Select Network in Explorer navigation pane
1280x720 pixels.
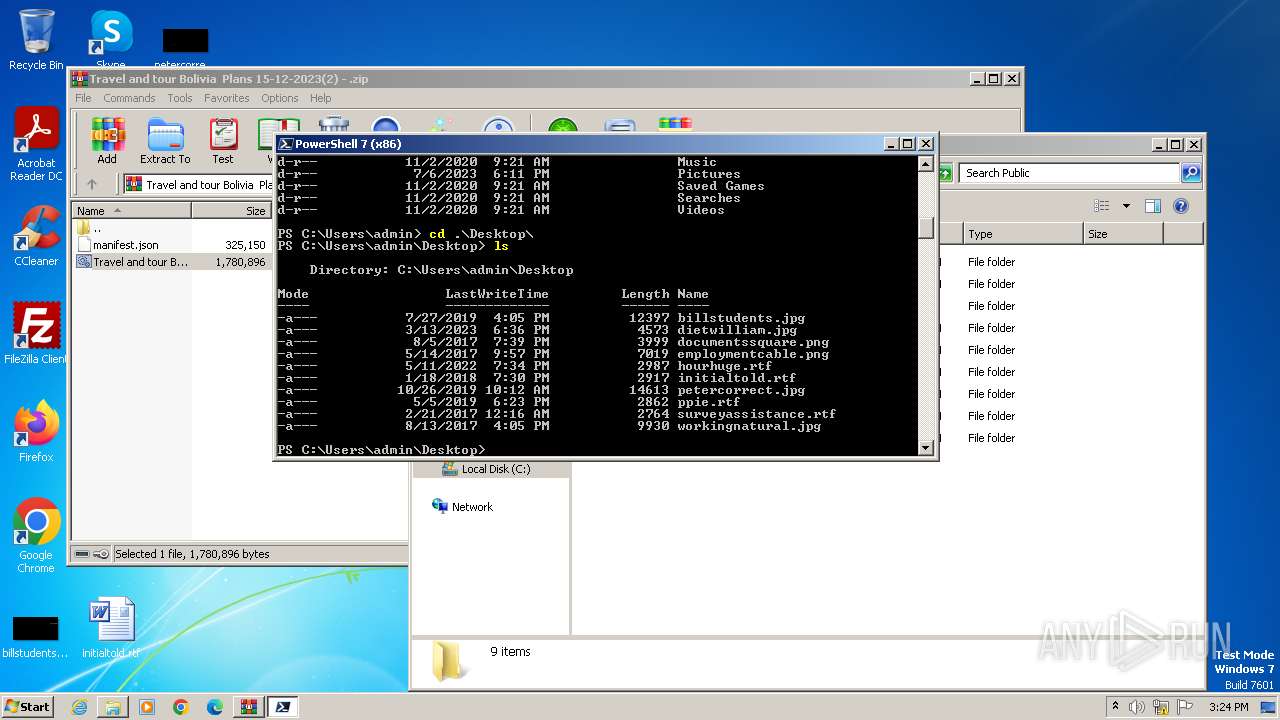(463, 507)
